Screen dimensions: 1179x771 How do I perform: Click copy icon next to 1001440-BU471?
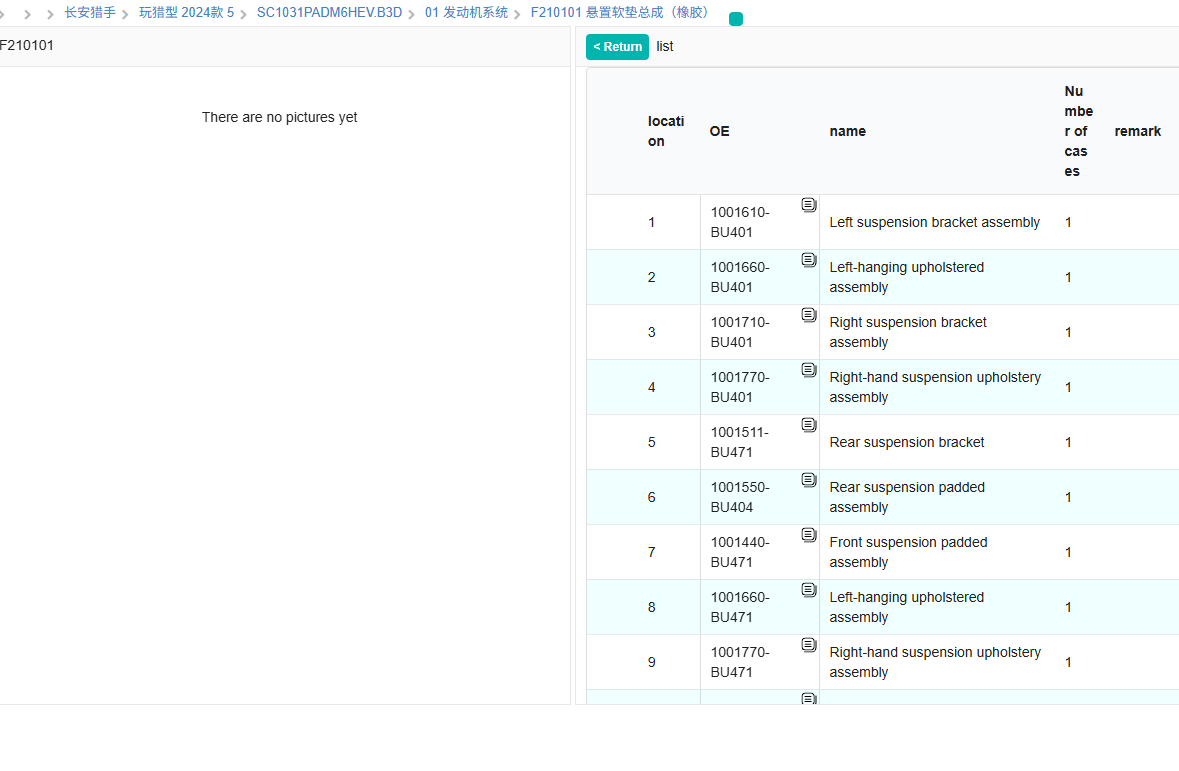click(x=808, y=535)
